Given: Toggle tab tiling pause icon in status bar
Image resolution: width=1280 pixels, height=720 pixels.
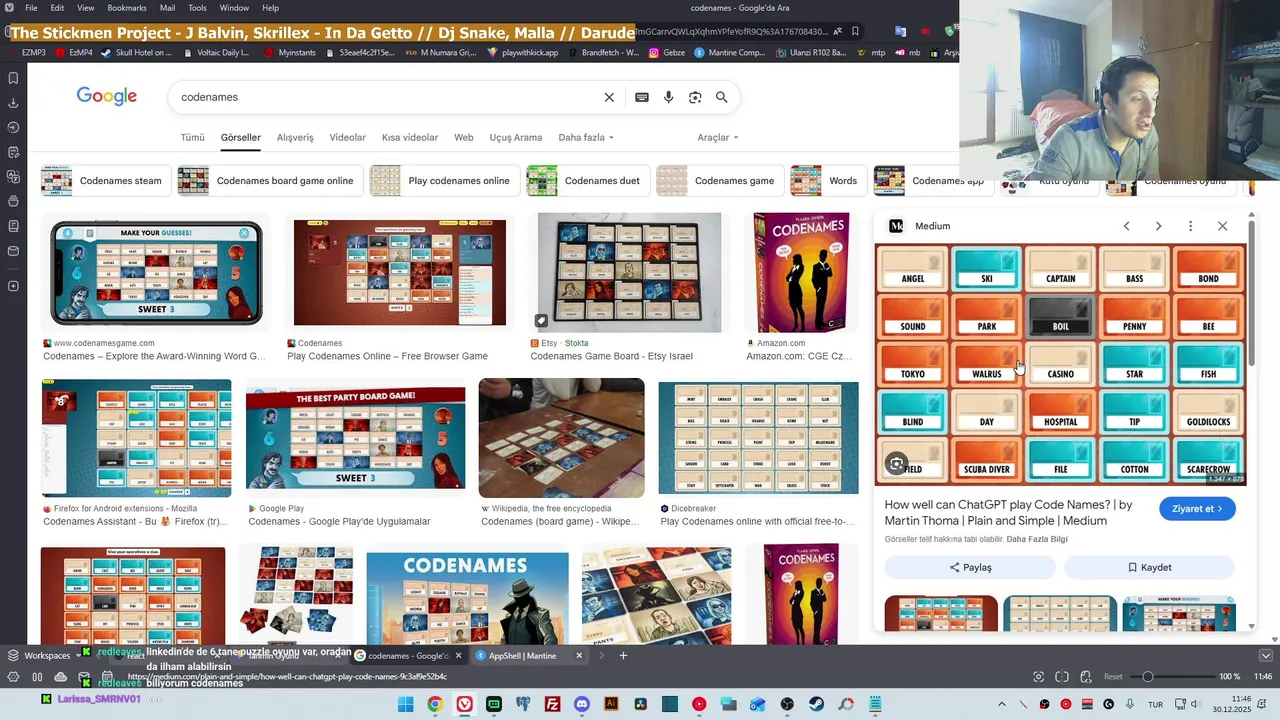Looking at the screenshot, I should [37, 677].
